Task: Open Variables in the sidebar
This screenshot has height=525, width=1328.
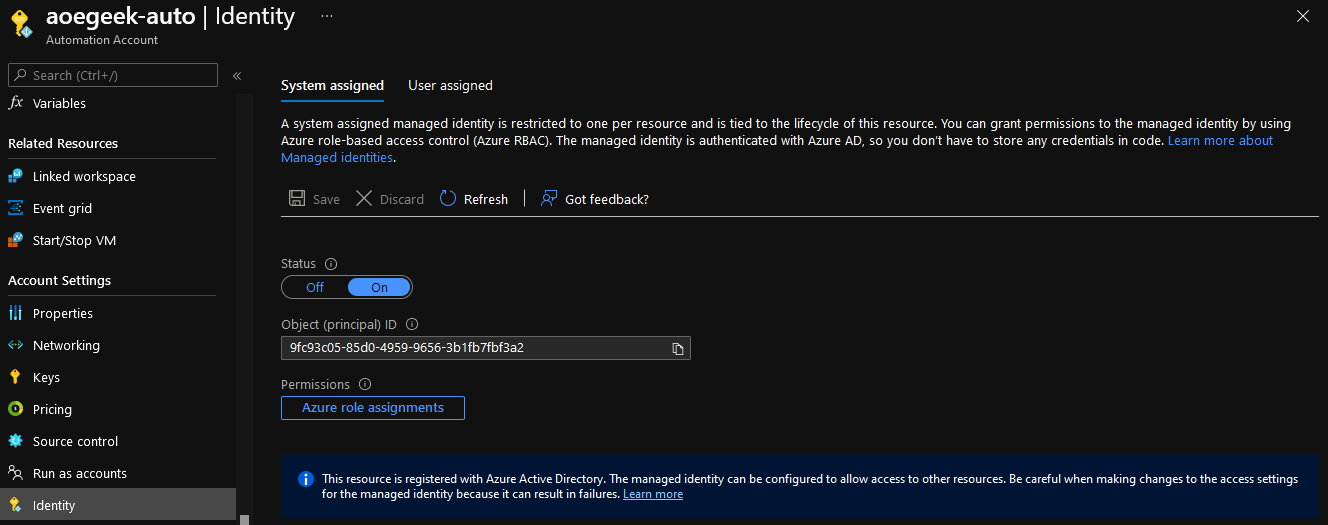Action: [59, 103]
